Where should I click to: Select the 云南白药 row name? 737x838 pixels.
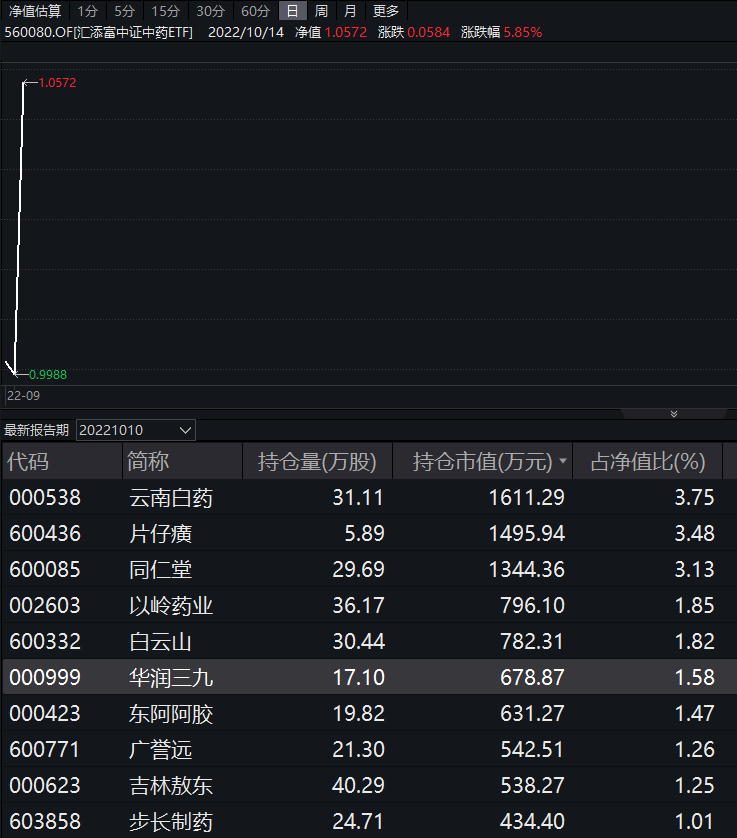[171, 498]
